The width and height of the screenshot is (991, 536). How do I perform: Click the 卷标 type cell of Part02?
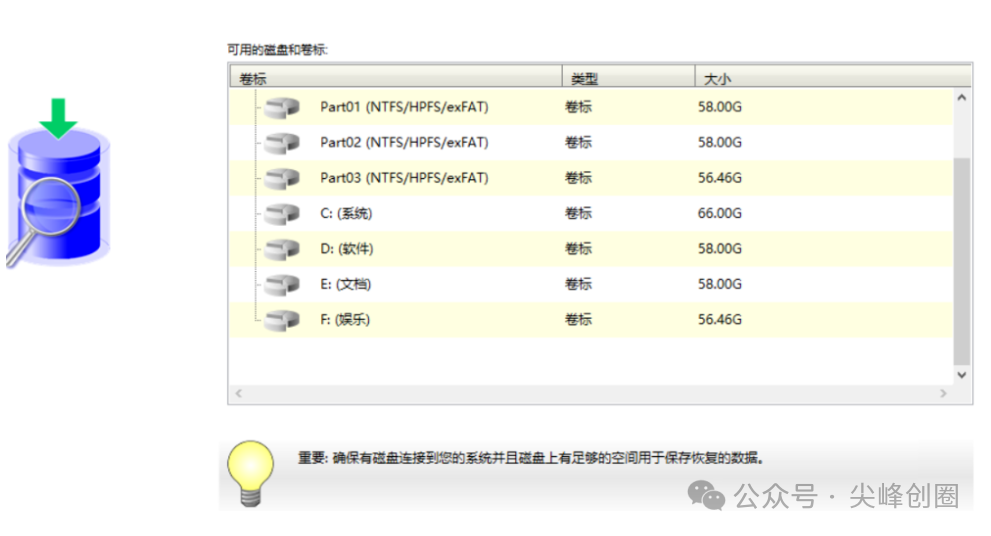(578, 143)
